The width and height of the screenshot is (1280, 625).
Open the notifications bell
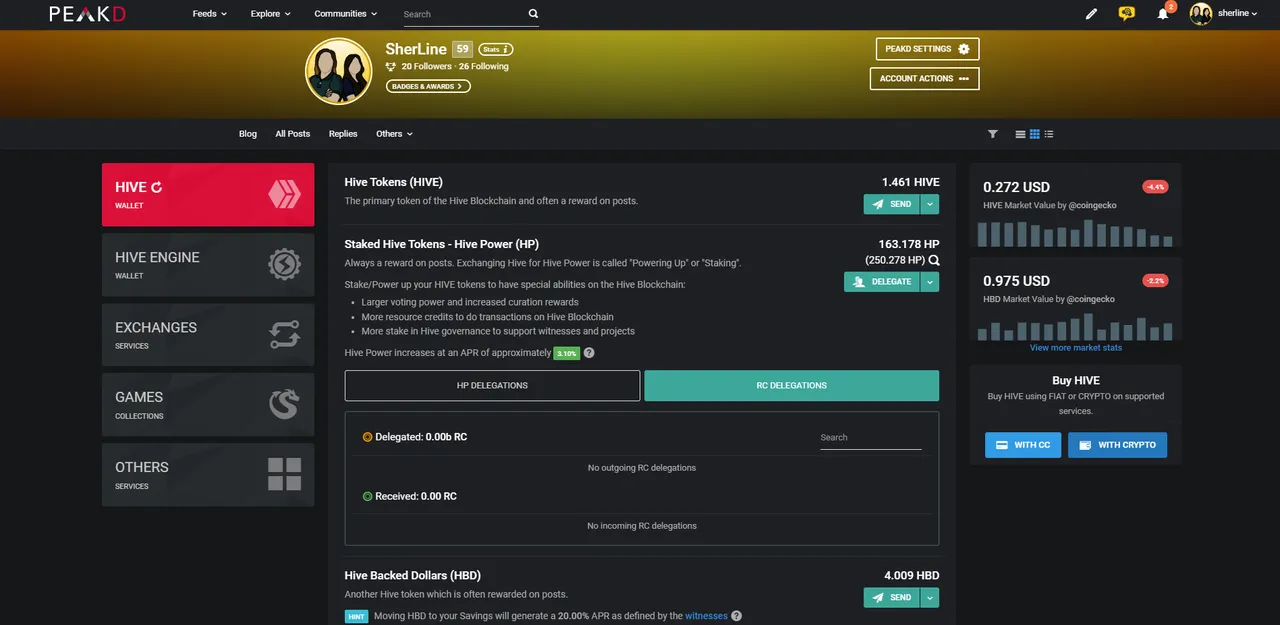click(x=1163, y=14)
